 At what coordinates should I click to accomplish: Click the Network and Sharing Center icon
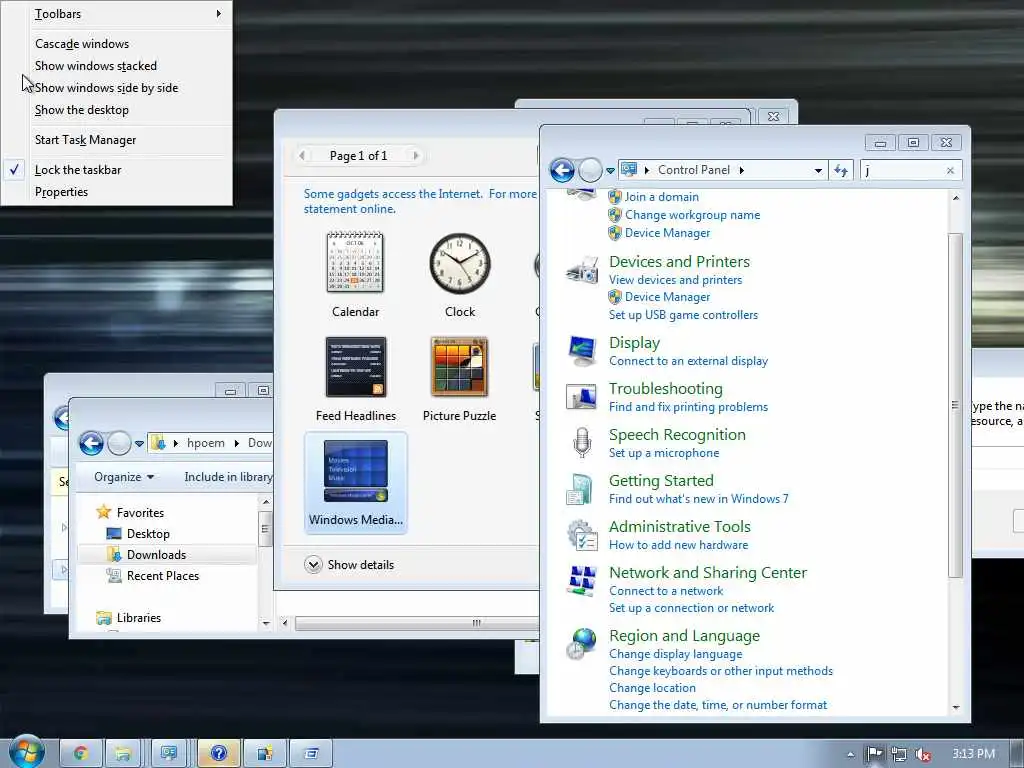(581, 581)
